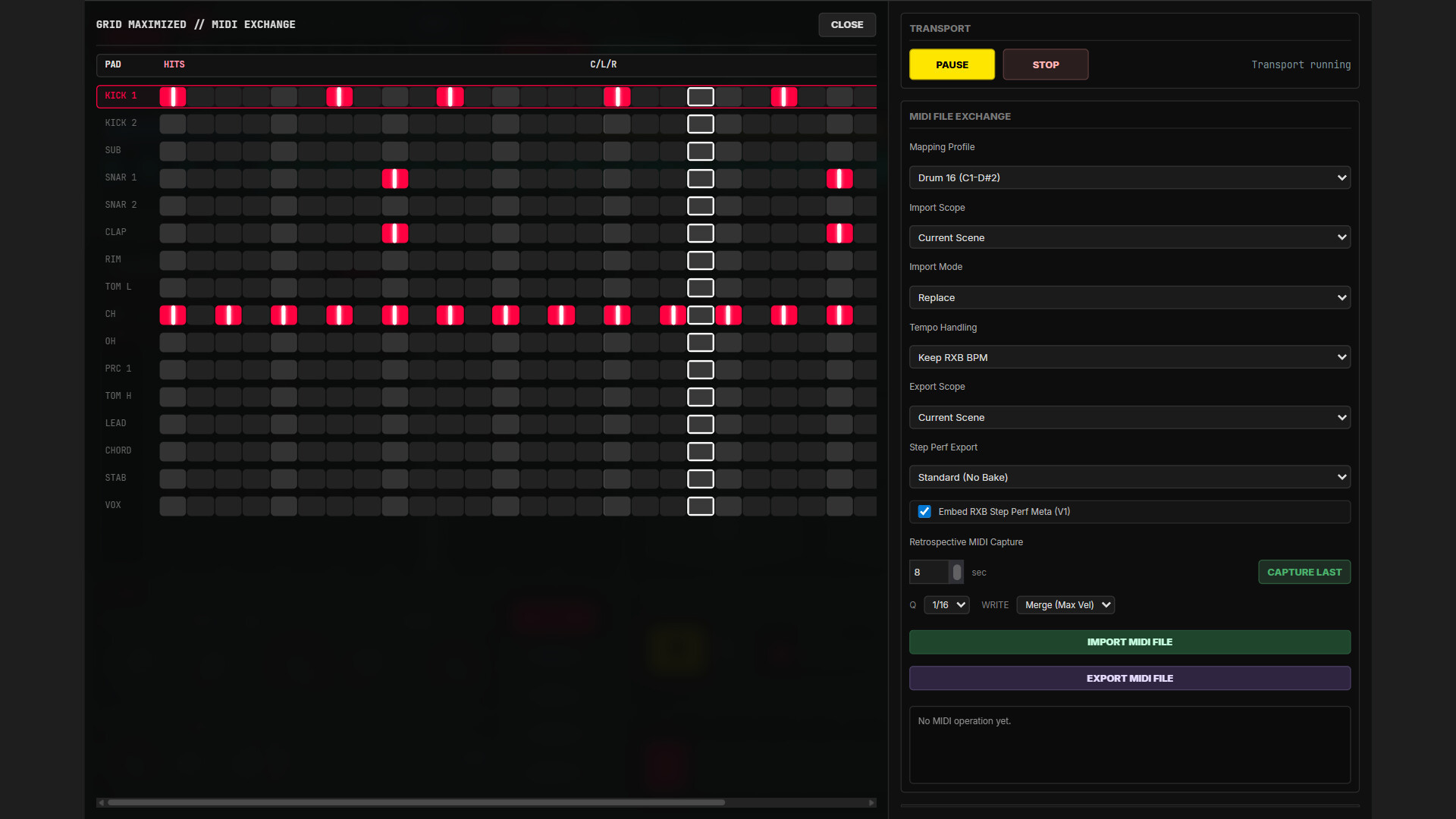Click the grid scrollbar right arrow
Screen dimensions: 1456x819
(x=871, y=802)
